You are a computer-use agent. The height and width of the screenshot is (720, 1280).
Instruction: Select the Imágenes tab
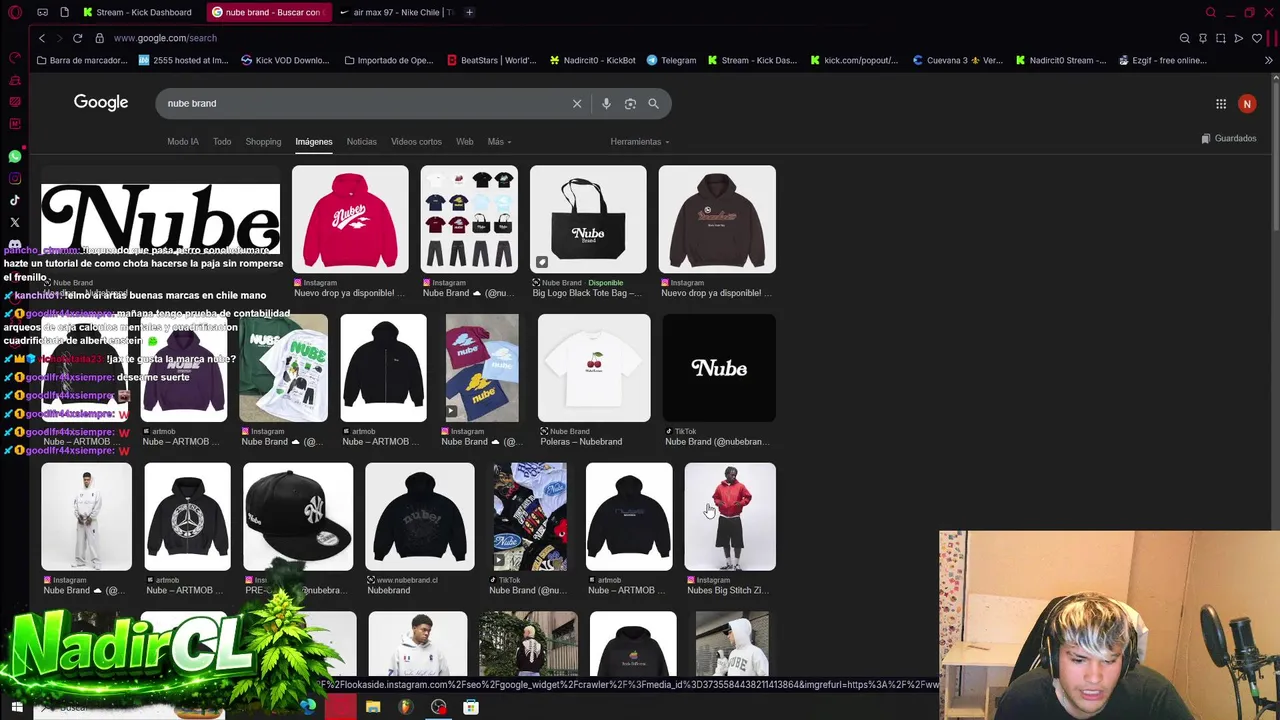(314, 142)
